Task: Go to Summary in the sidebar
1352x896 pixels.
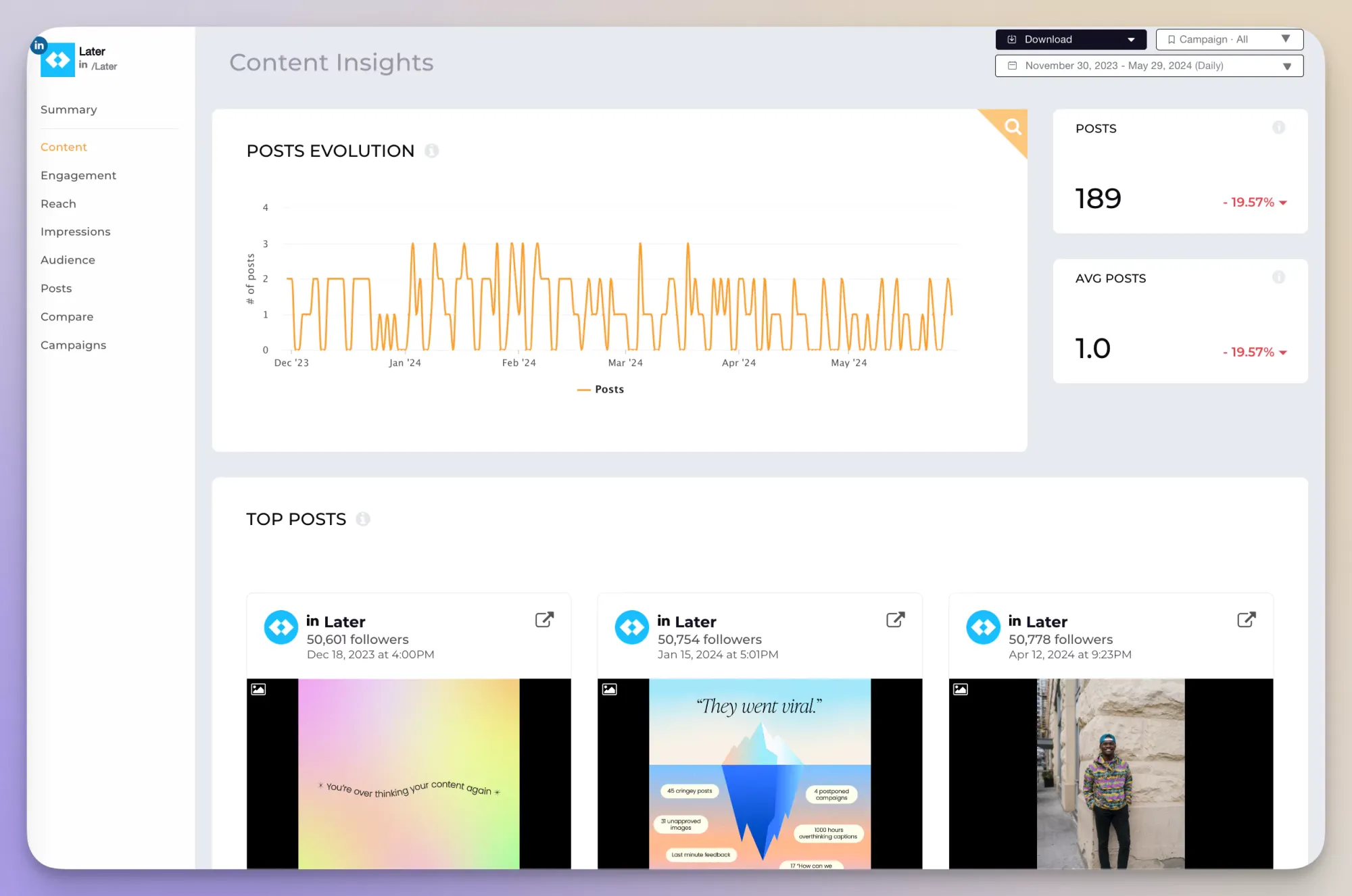Action: click(x=69, y=109)
